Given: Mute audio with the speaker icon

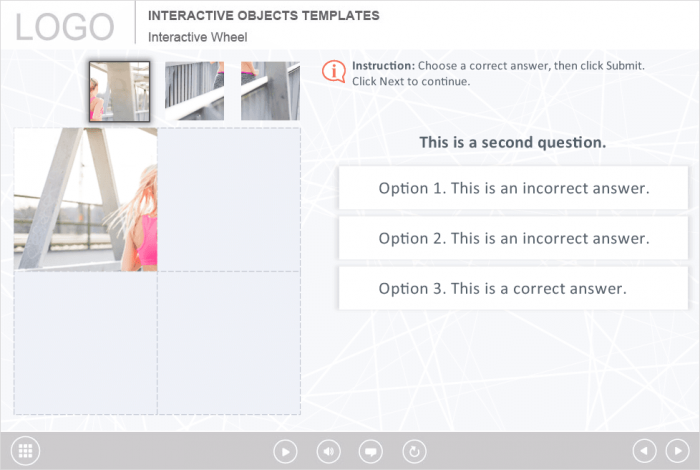Looking at the screenshot, I should pyautogui.click(x=328, y=452).
